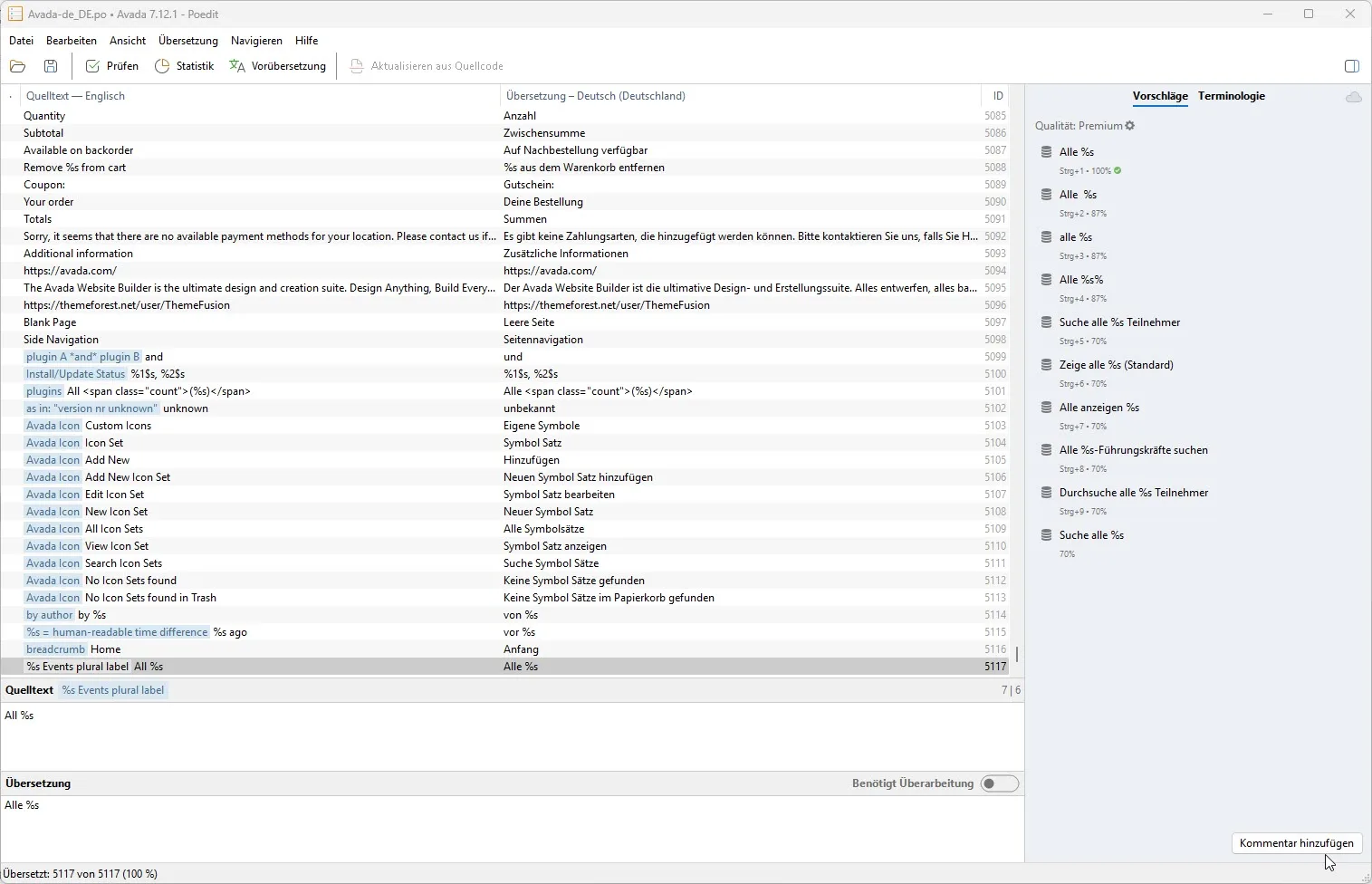Run the Prüfen validation
This screenshot has width=1372, height=884.
pos(112,66)
